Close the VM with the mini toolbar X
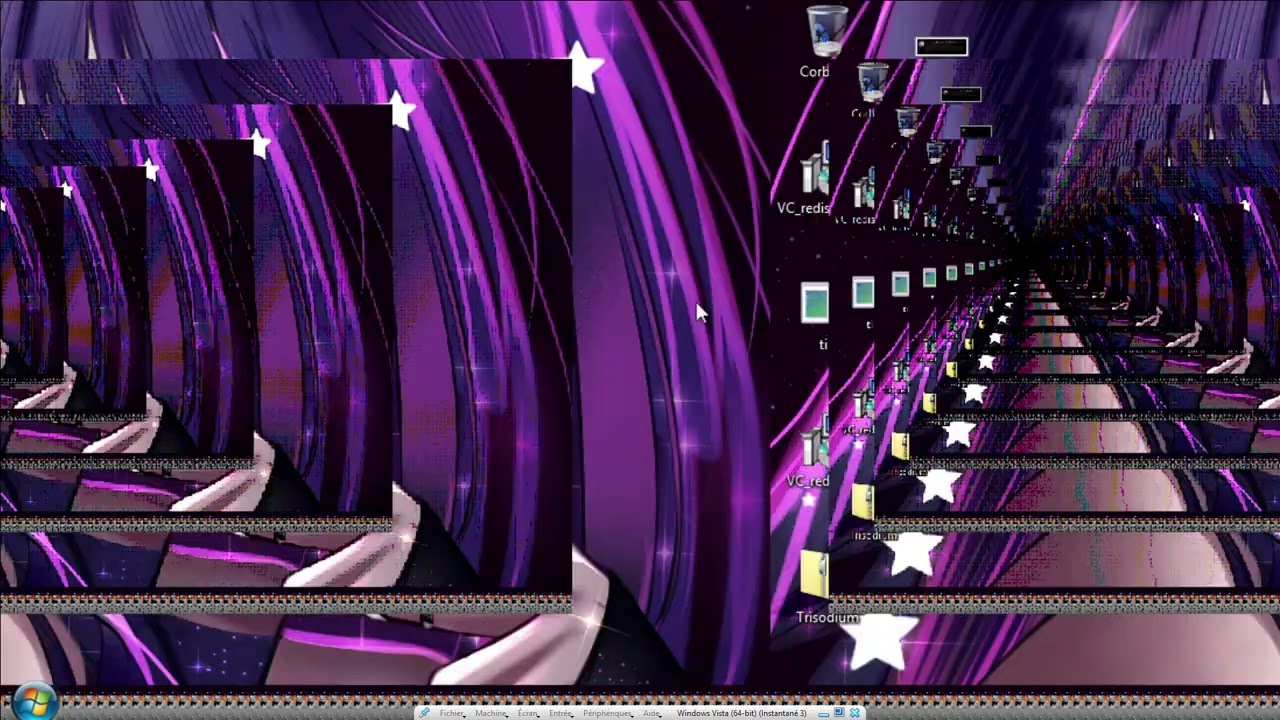This screenshot has width=1280, height=720. [x=855, y=713]
